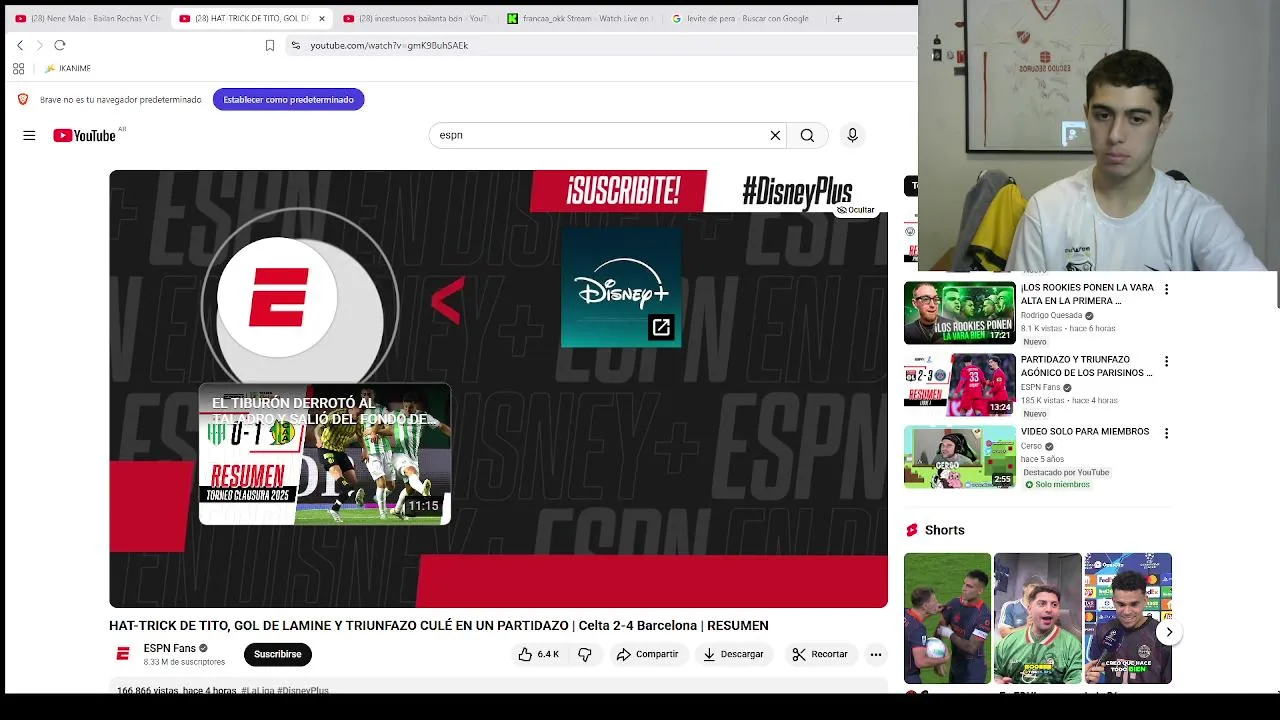Open options for the LOS ROOKIES video

point(1166,289)
